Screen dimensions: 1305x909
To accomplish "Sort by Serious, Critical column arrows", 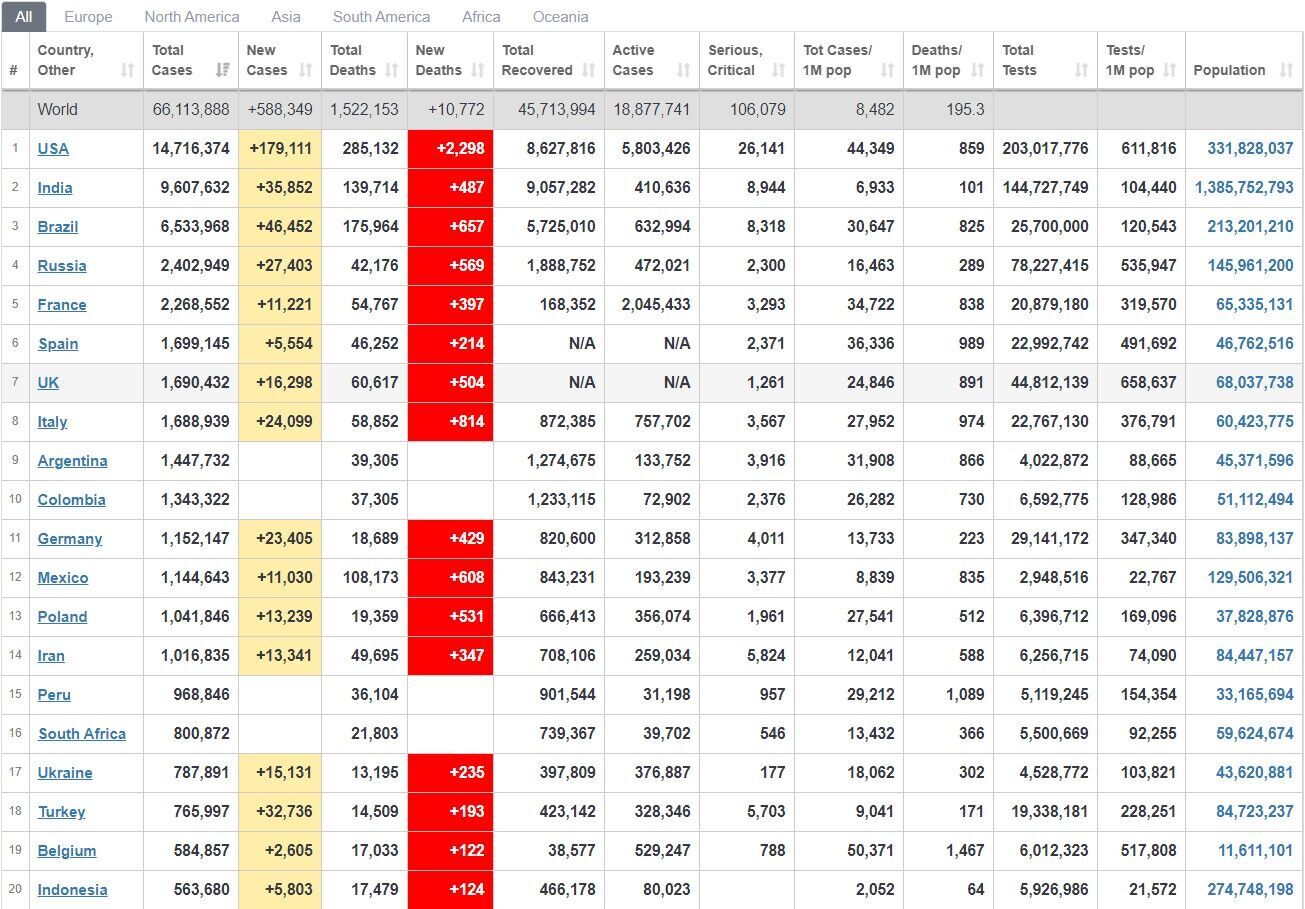I will click(x=778, y=70).
